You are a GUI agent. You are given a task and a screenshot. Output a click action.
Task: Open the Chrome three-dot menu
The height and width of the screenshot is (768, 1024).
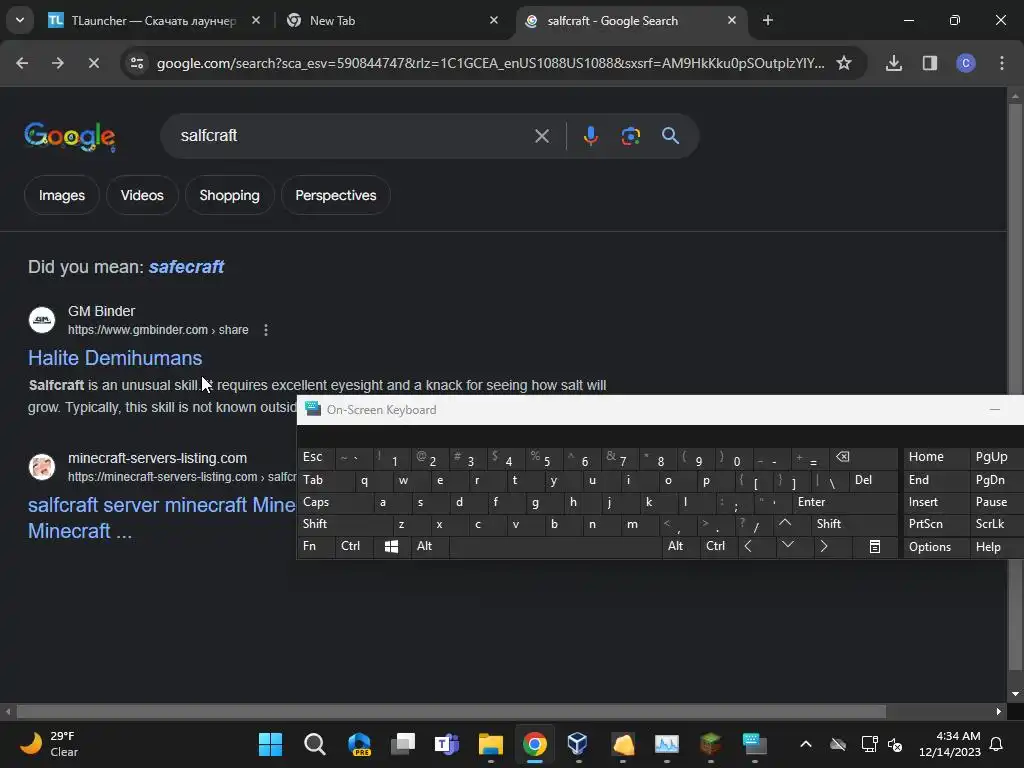(1002, 63)
